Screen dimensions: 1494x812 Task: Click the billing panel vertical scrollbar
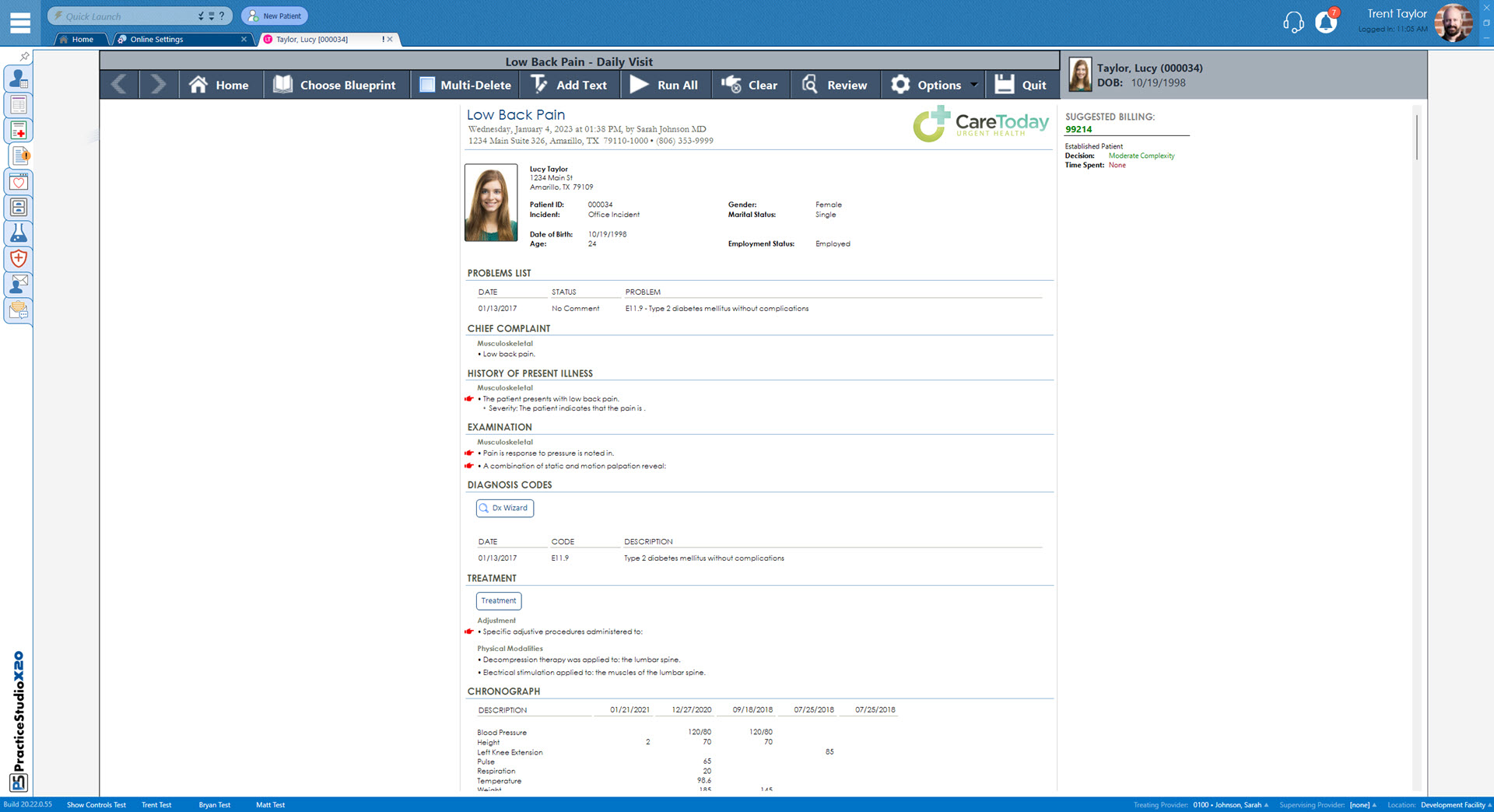[x=1417, y=138]
